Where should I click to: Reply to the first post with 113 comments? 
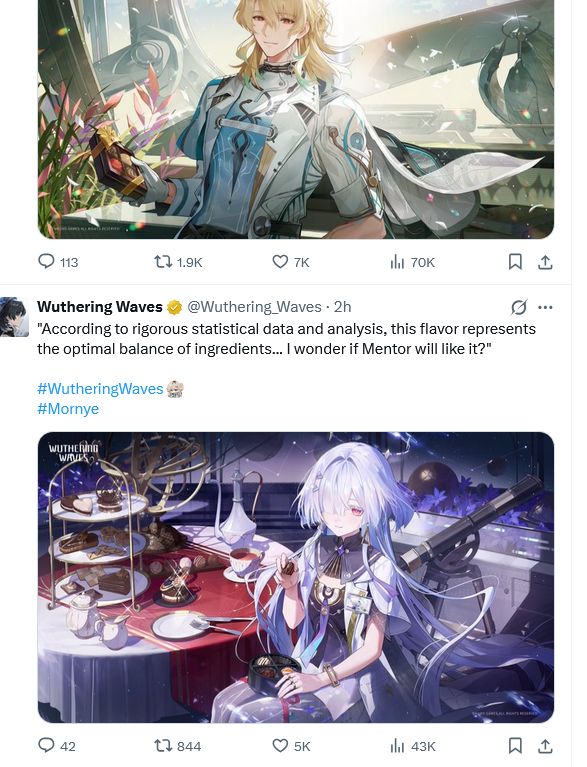point(58,262)
